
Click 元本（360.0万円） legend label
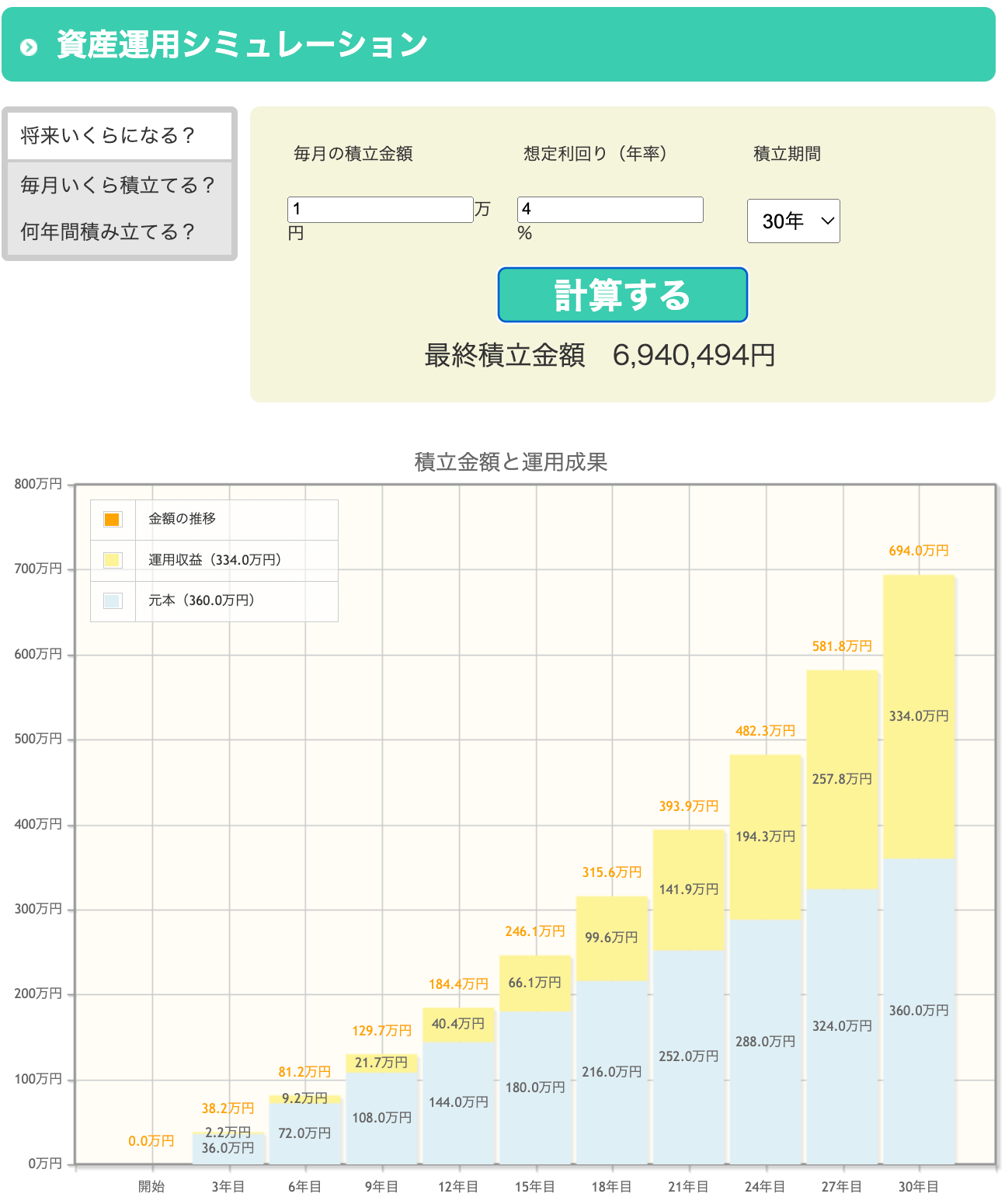coord(202,600)
